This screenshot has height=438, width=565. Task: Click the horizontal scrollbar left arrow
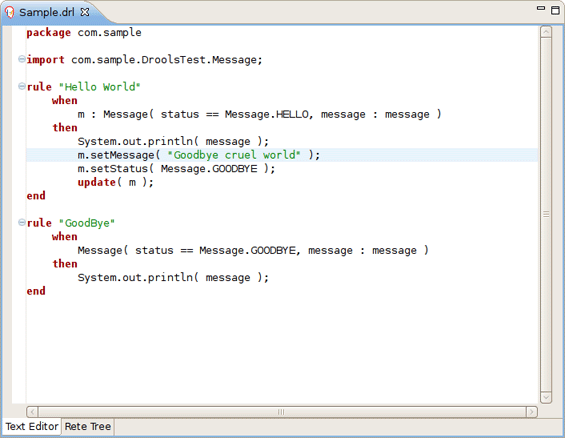[x=32, y=412]
